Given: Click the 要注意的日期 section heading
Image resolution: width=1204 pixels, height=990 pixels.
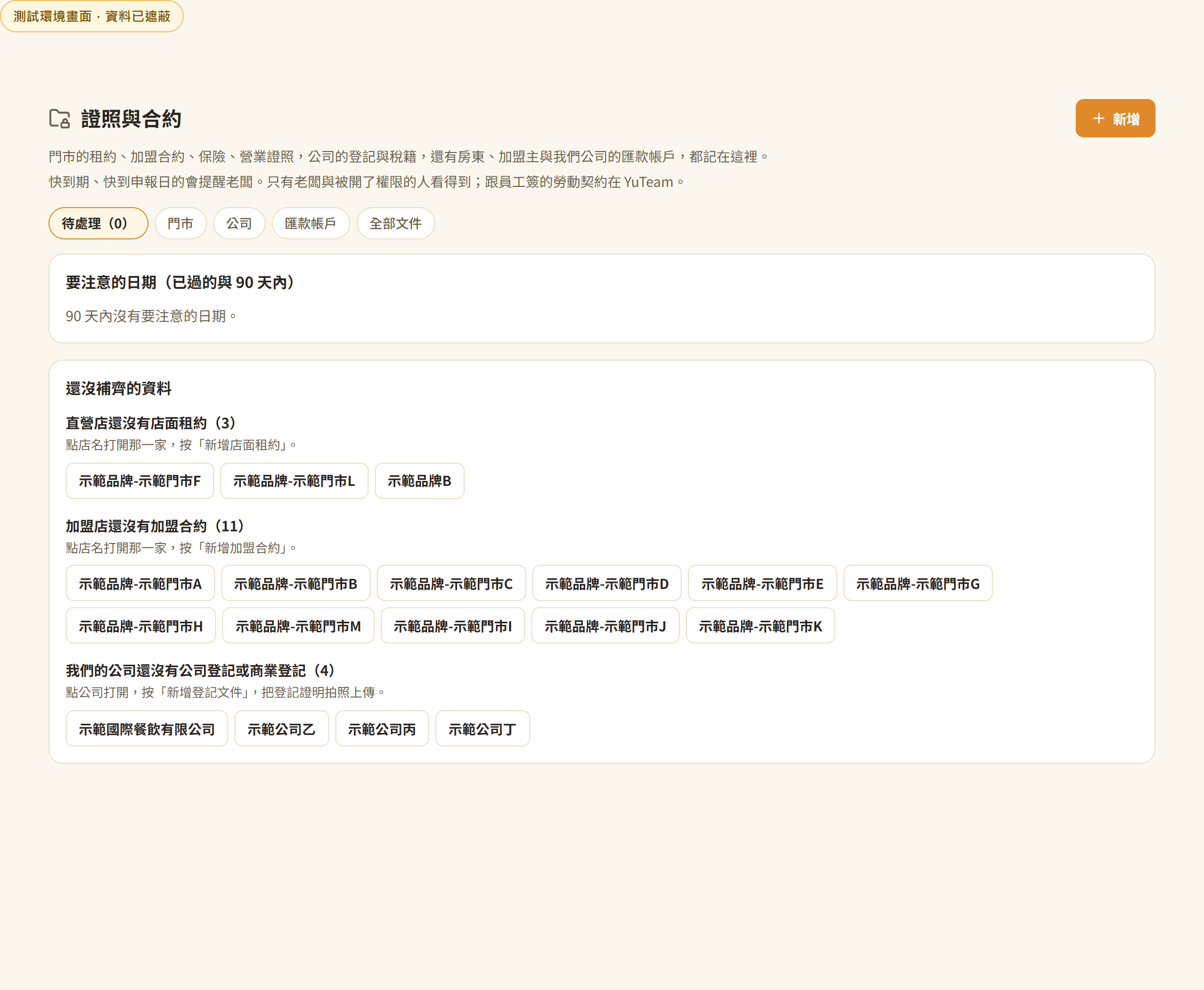Looking at the screenshot, I should tap(180, 282).
